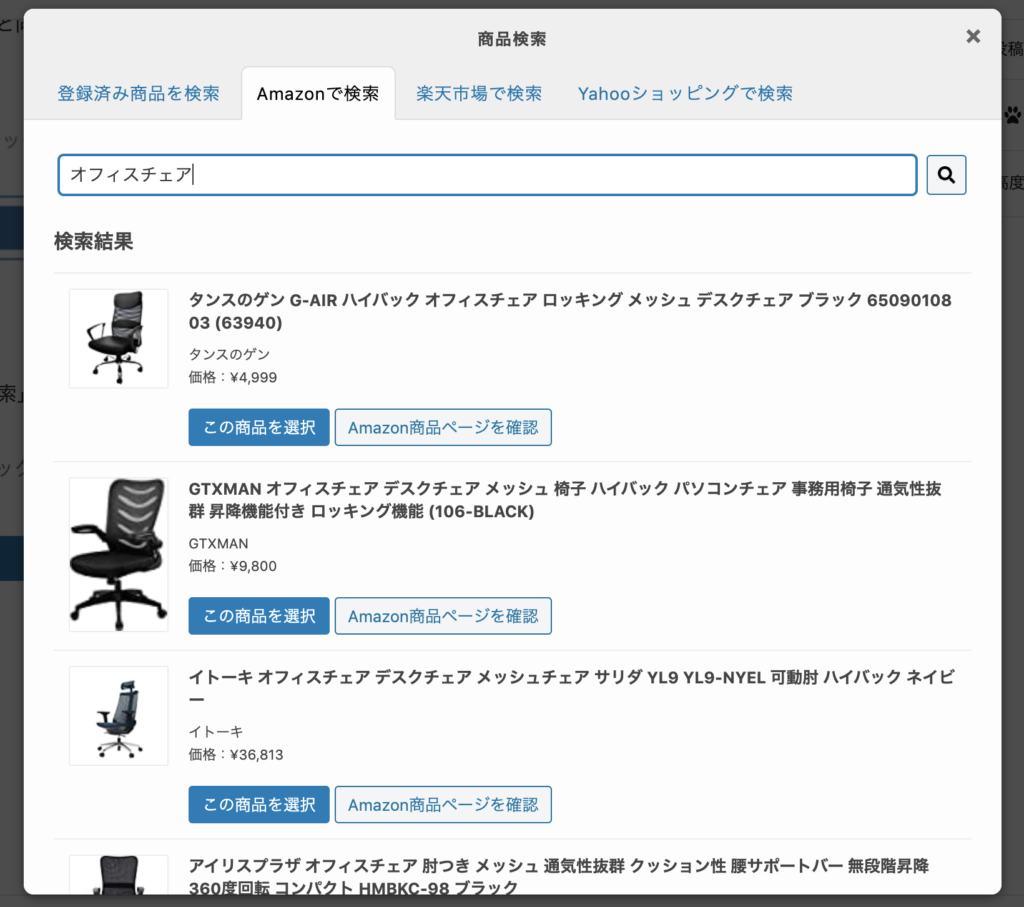Click the イトーキ navy chair thumbnail
The width and height of the screenshot is (1024, 907).
[118, 715]
